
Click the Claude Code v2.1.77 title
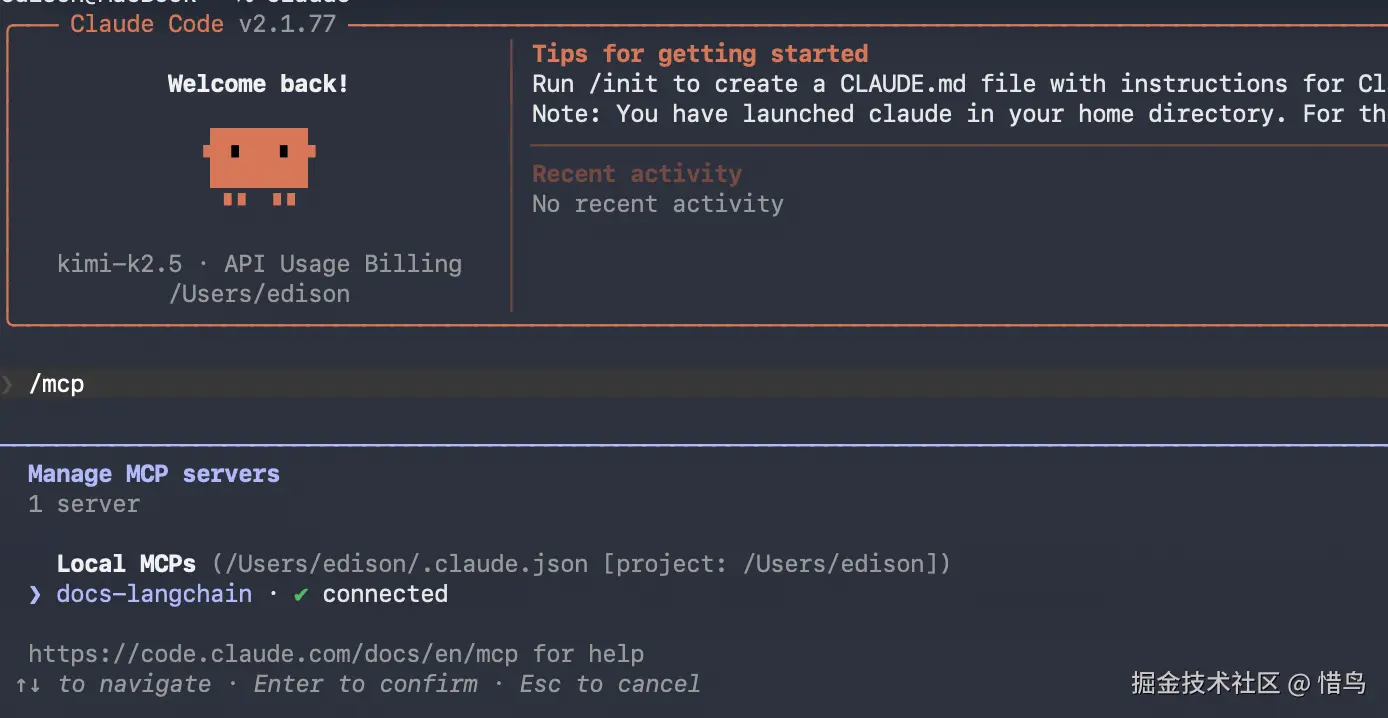202,24
